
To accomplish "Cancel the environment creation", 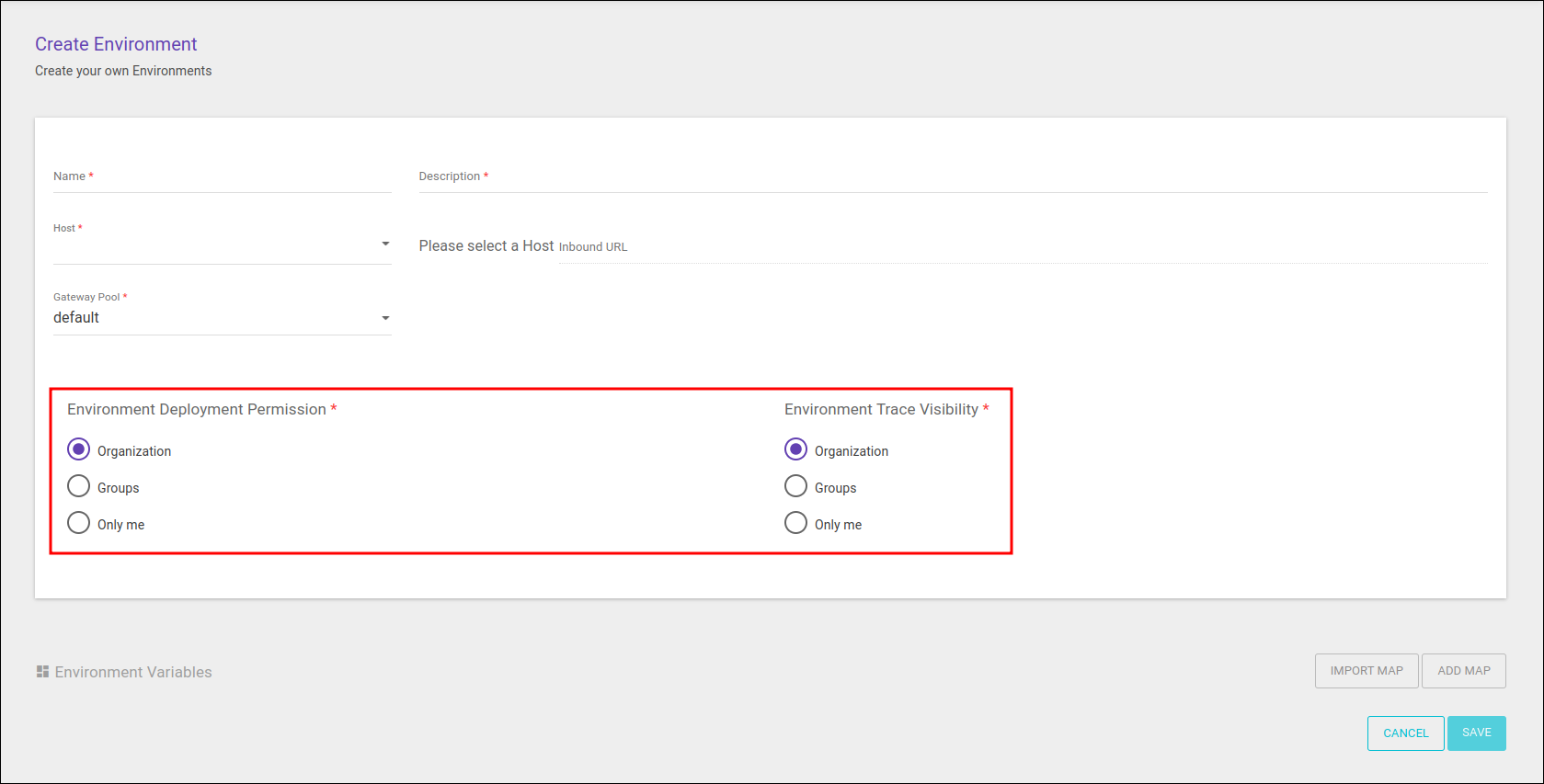I will coord(1405,733).
